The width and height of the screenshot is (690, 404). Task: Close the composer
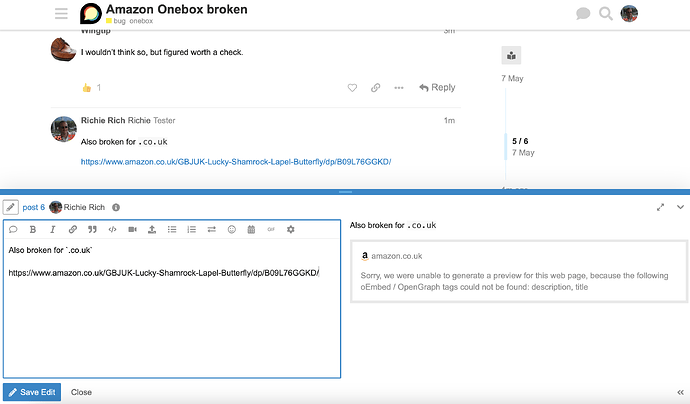(x=81, y=392)
